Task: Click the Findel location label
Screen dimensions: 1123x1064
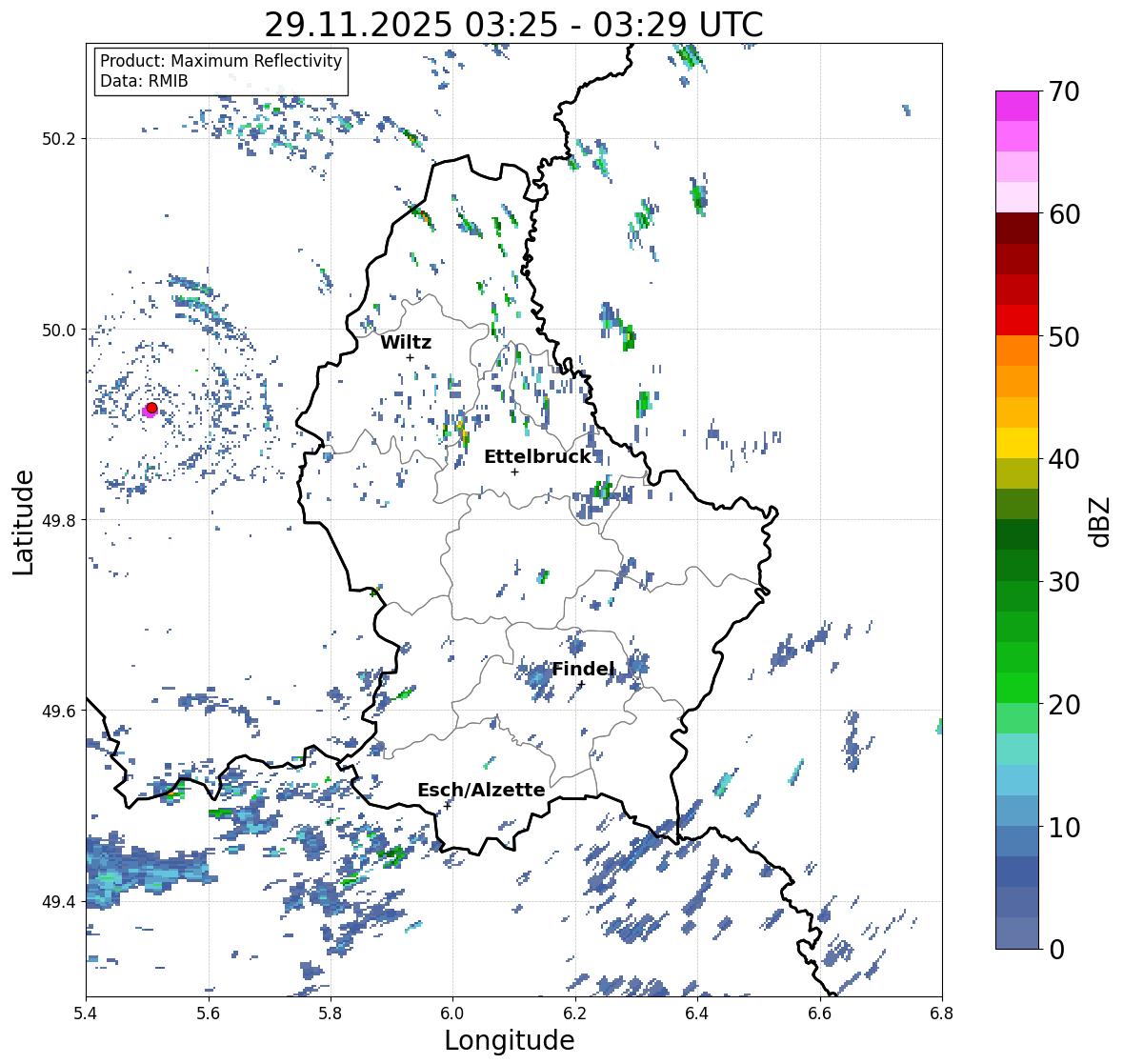Action: click(583, 669)
